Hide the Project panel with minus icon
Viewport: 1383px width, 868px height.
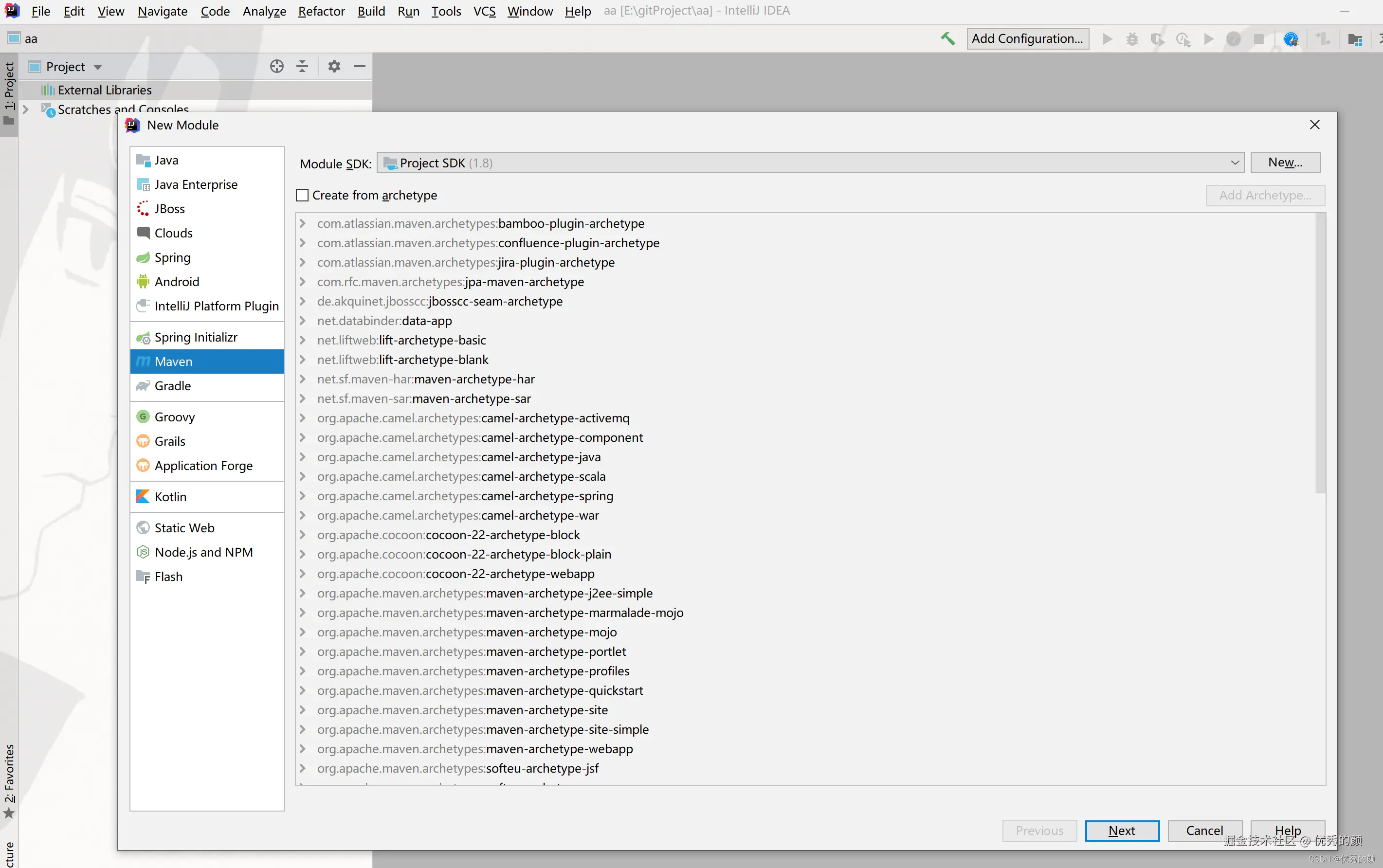(x=360, y=67)
